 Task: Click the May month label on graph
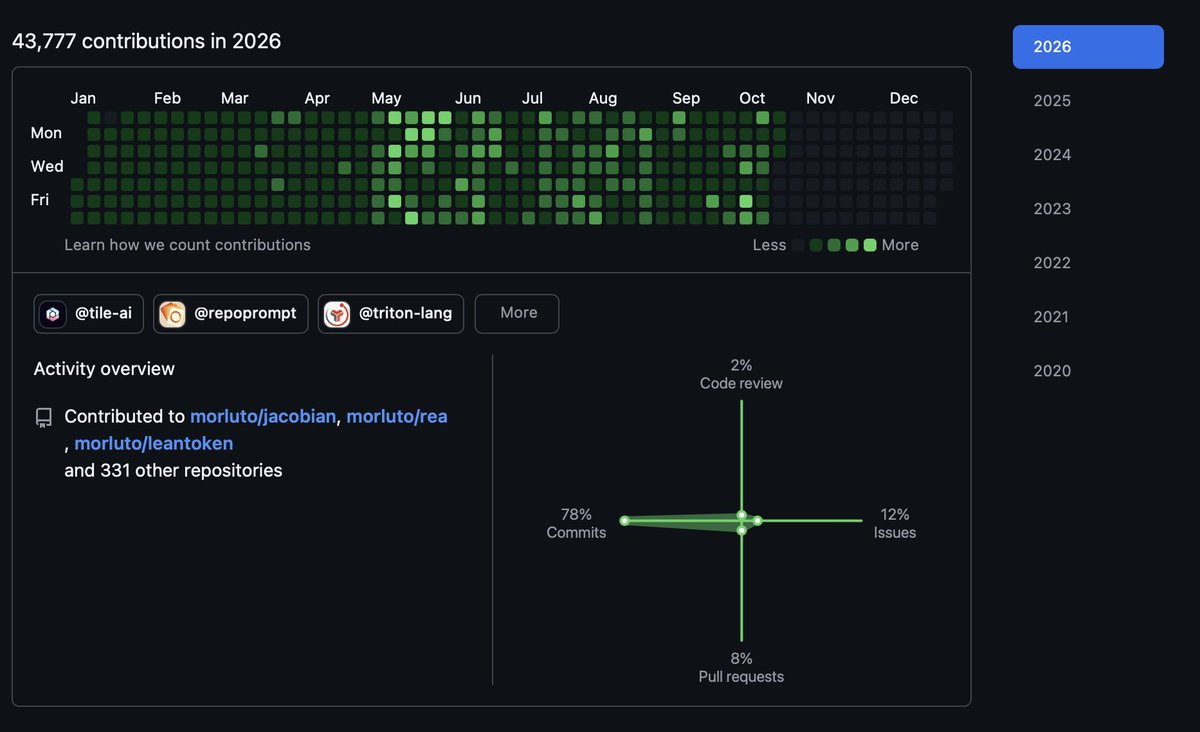click(386, 98)
